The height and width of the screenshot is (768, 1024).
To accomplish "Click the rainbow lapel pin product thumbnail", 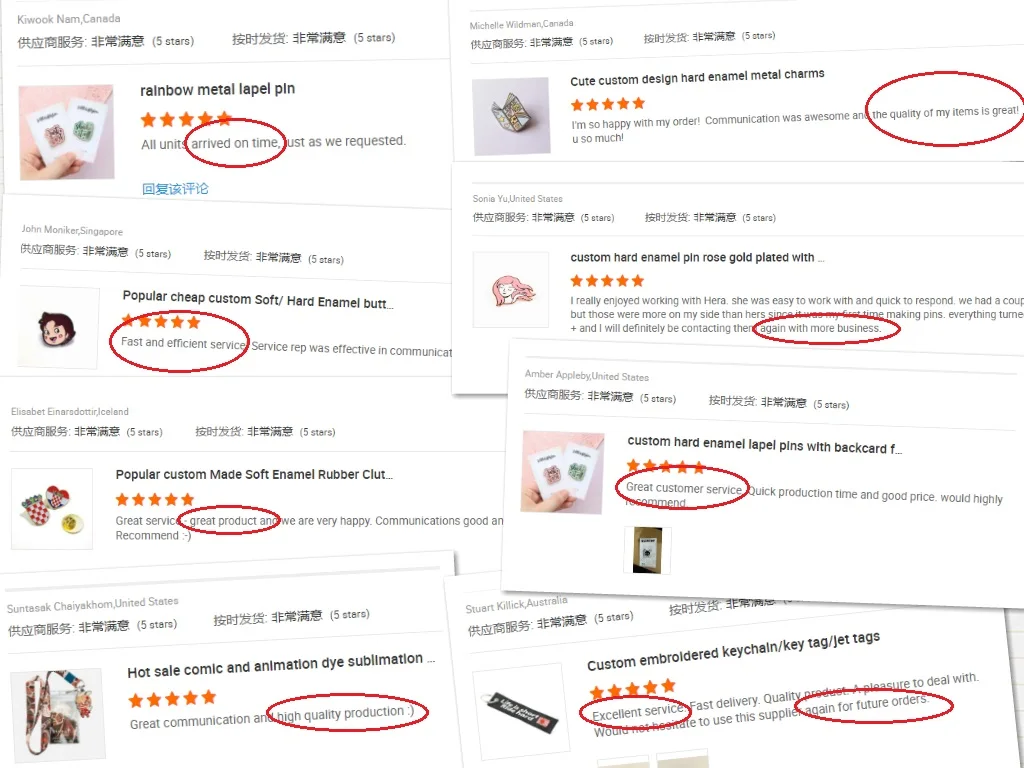I will coord(67,132).
